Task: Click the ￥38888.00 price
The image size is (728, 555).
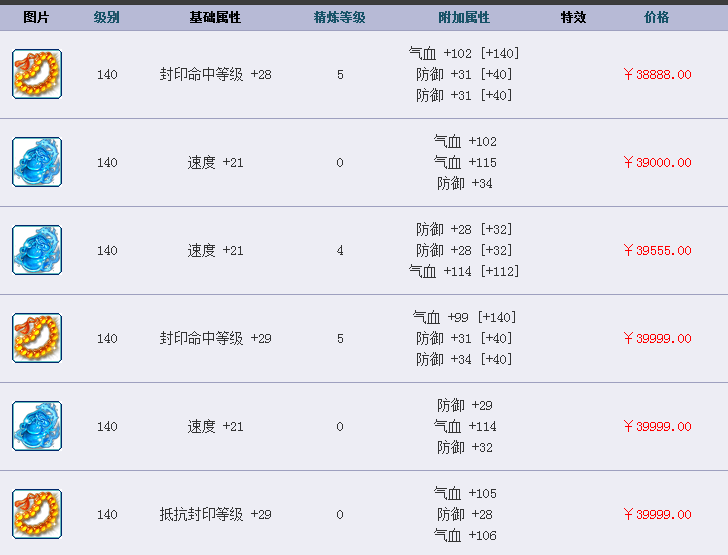Action: (657, 74)
